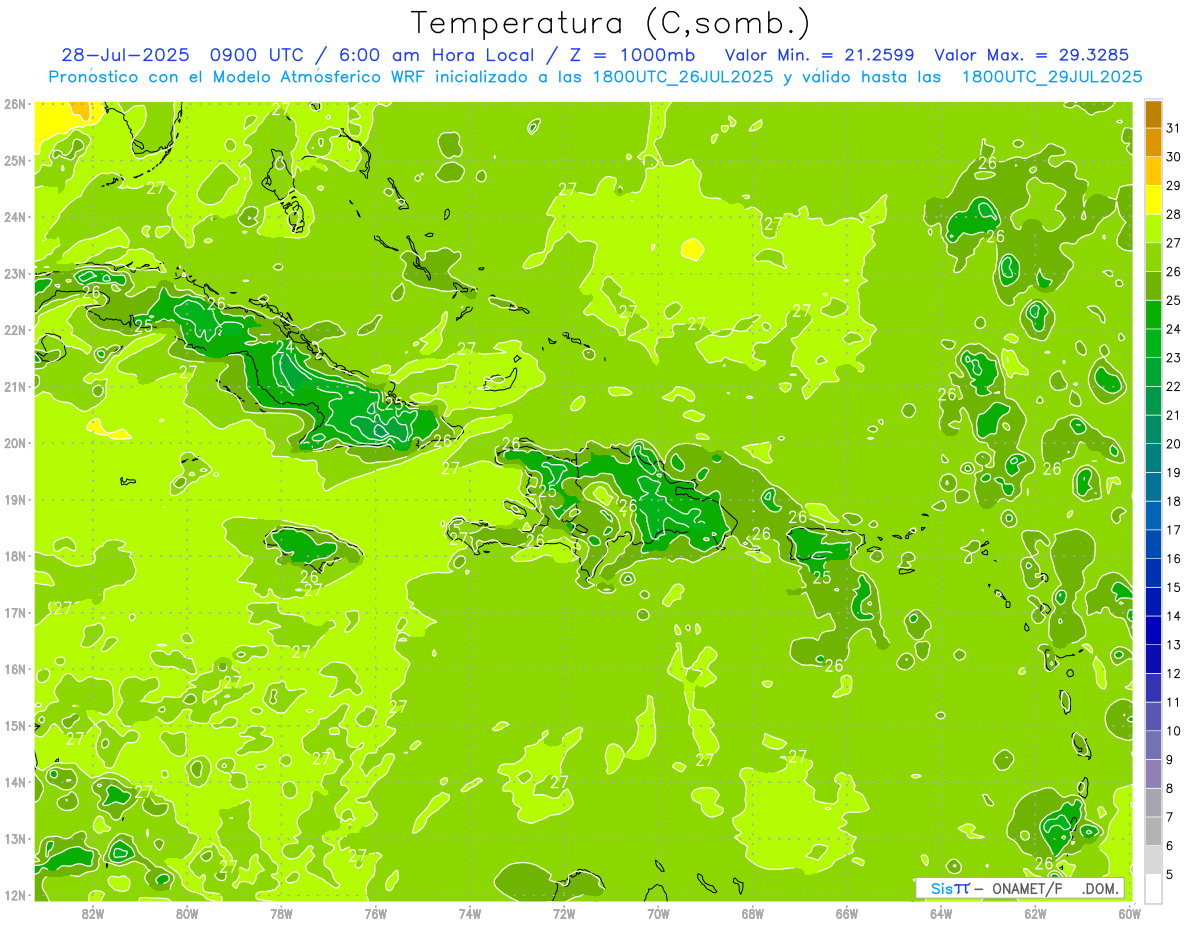Screen dimensions: 1200x927
Task: Click the 78W longitude axis label
Action: (x=281, y=913)
